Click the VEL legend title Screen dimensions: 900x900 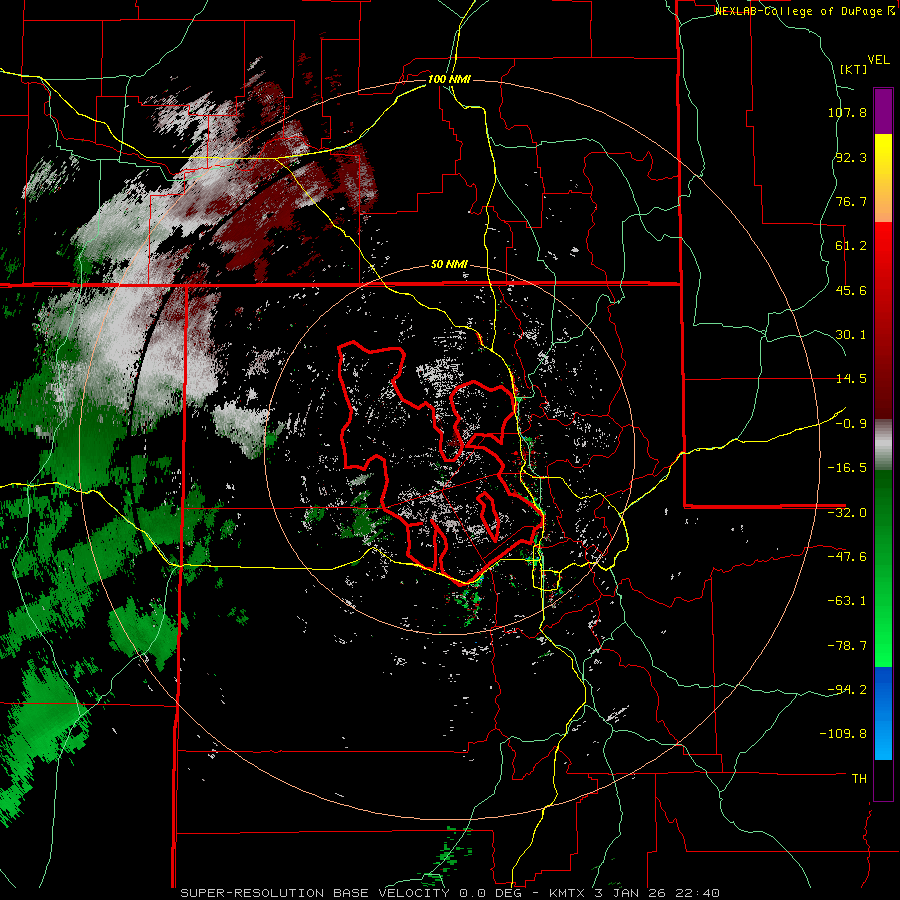pyautogui.click(x=878, y=60)
